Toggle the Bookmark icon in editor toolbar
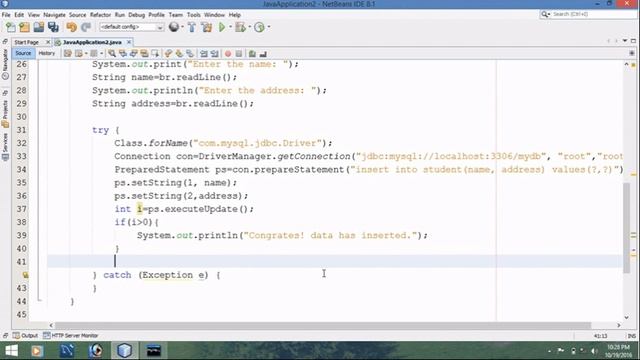The width and height of the screenshot is (640, 360). click(x=190, y=53)
